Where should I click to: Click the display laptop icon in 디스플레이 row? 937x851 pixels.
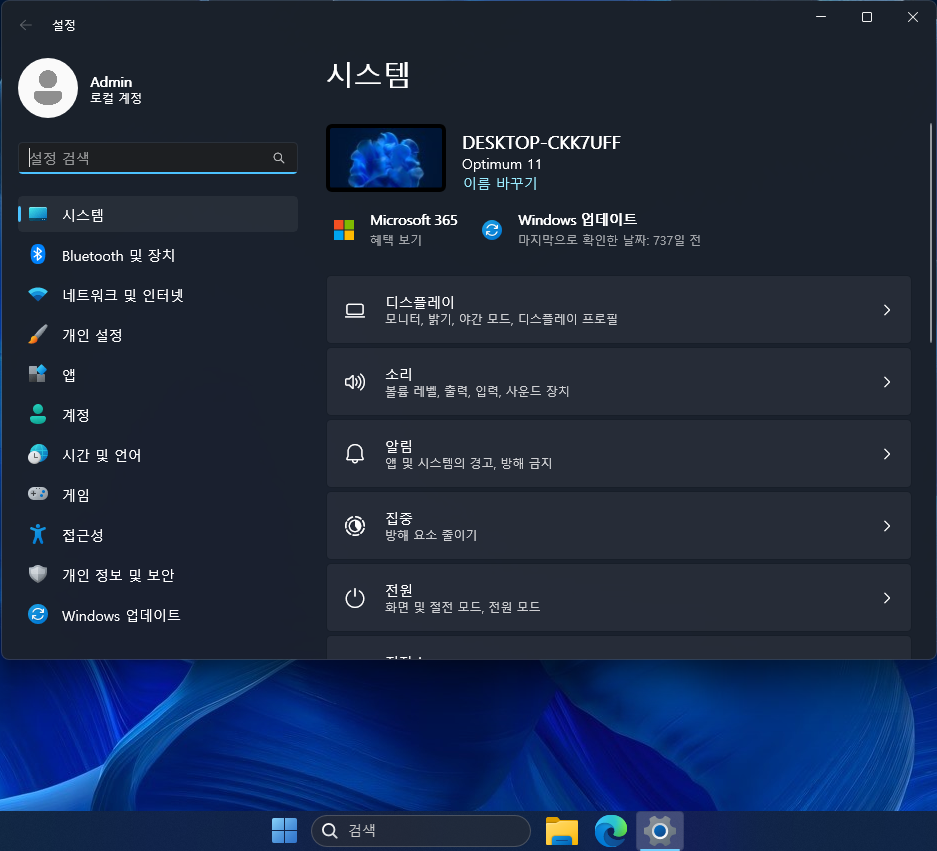tap(355, 310)
